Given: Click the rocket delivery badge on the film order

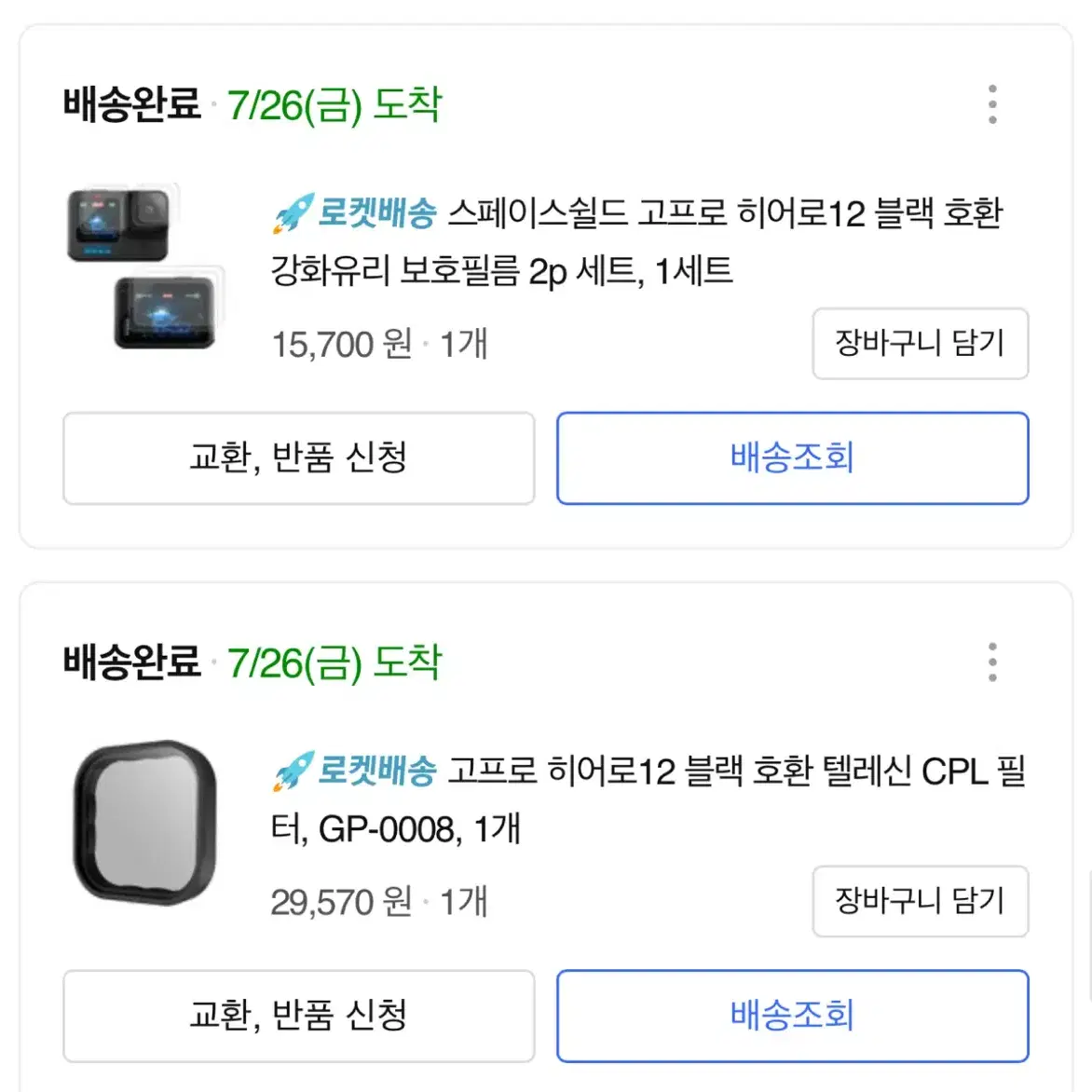Looking at the screenshot, I should [x=354, y=212].
